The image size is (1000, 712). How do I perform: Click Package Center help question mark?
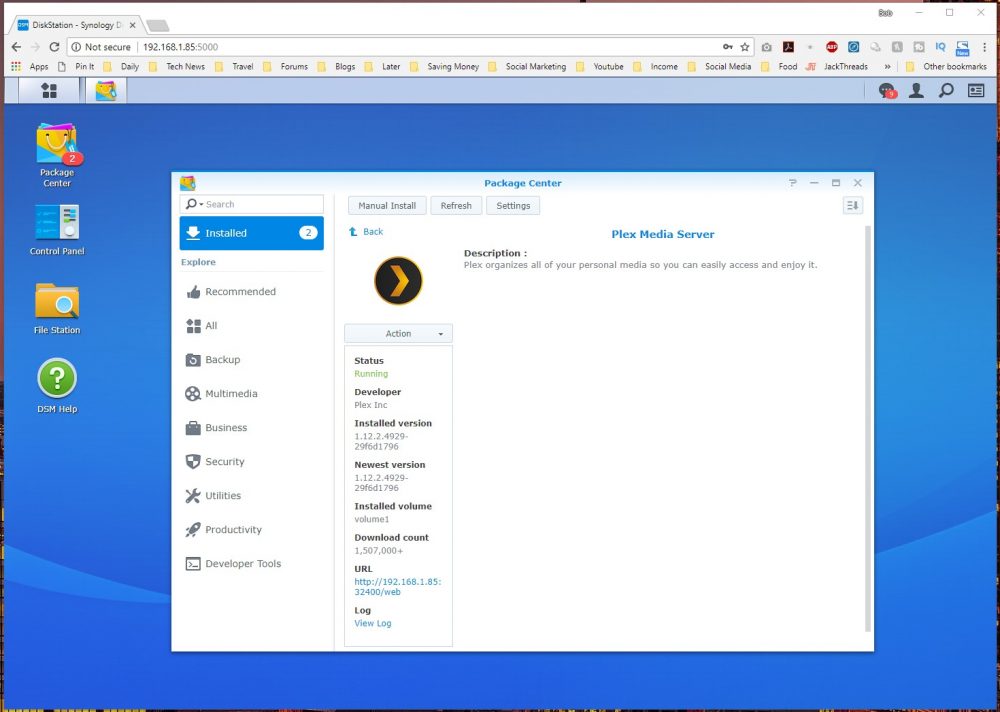793,183
